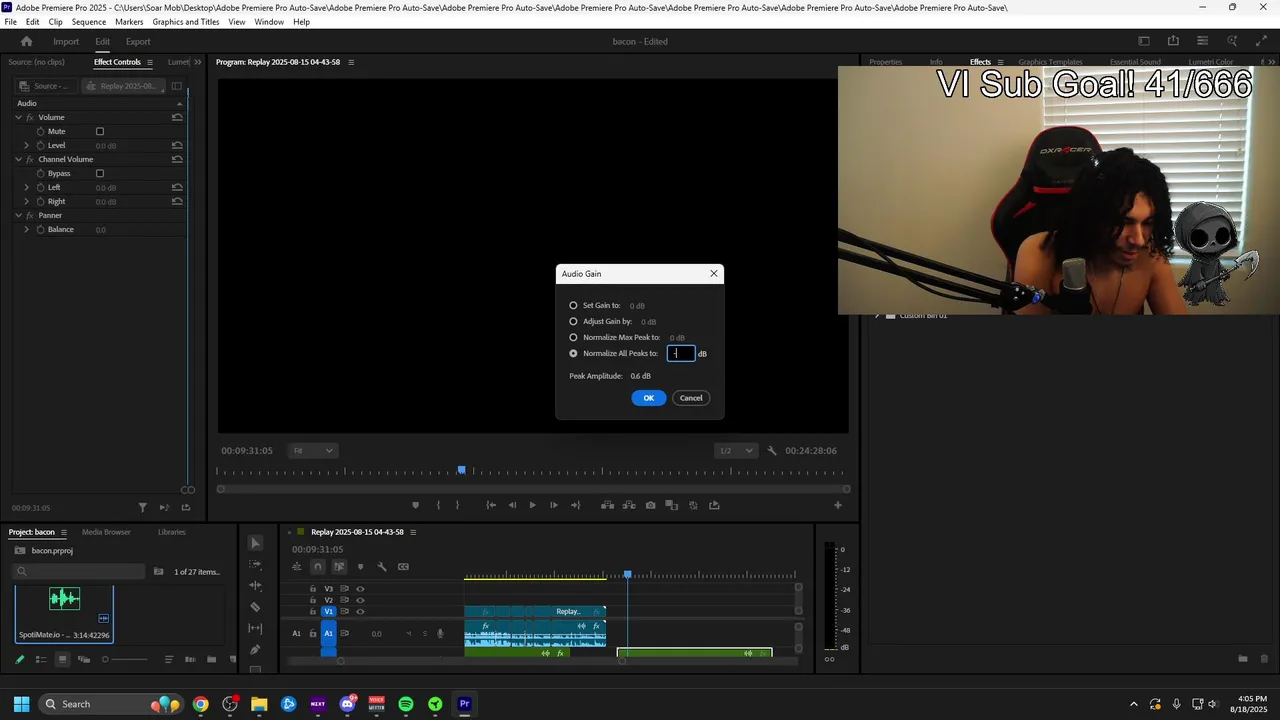Image resolution: width=1280 pixels, height=720 pixels.
Task: Toggle V2 track output eye
Action: 360,600
